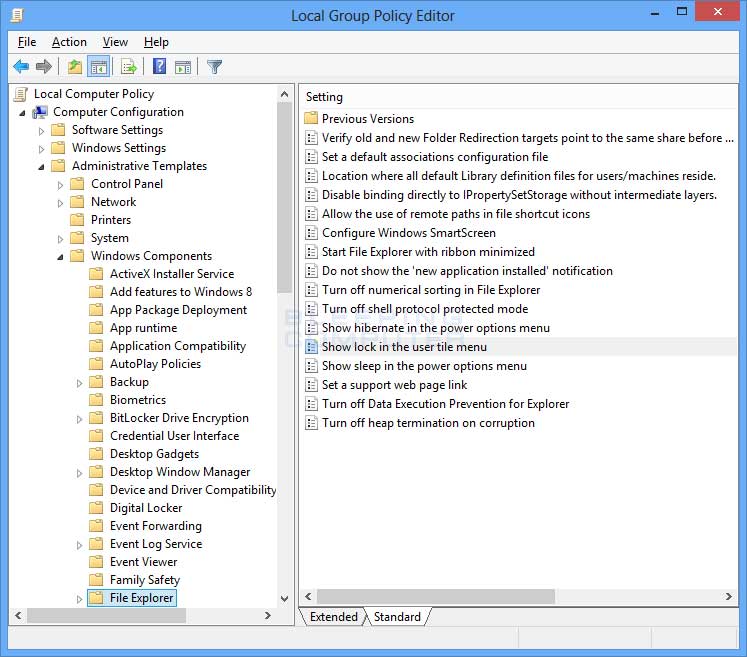This screenshot has height=657, width=747.
Task: Click the Local Computer Policy scroll icon
Action: coord(20,94)
